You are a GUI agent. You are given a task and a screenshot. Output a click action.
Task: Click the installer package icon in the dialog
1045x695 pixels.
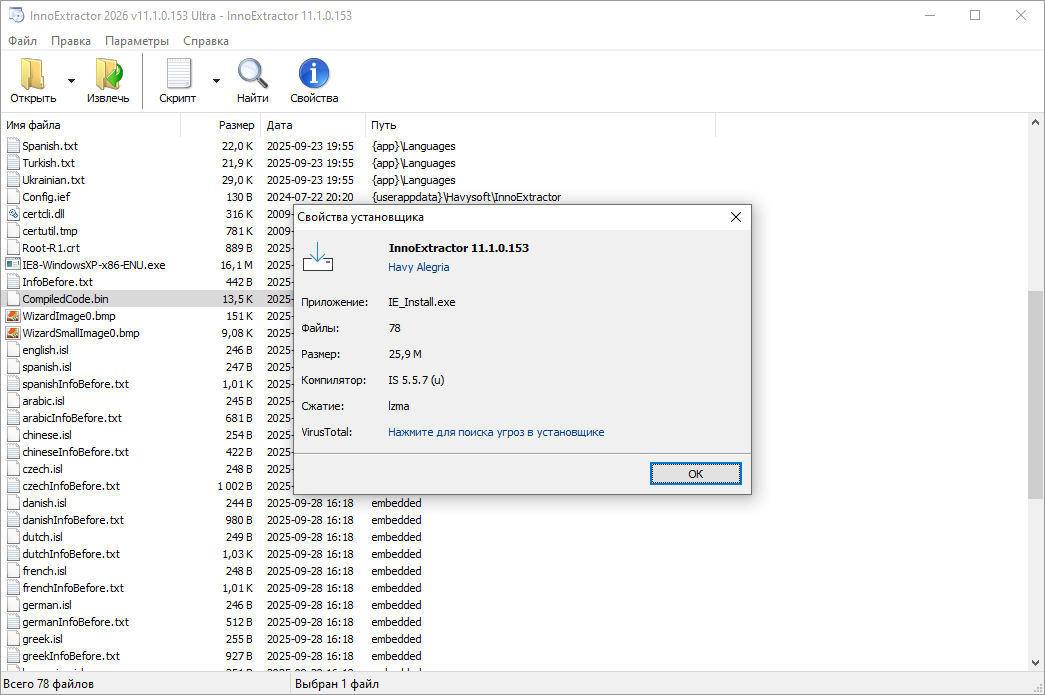[x=318, y=257]
